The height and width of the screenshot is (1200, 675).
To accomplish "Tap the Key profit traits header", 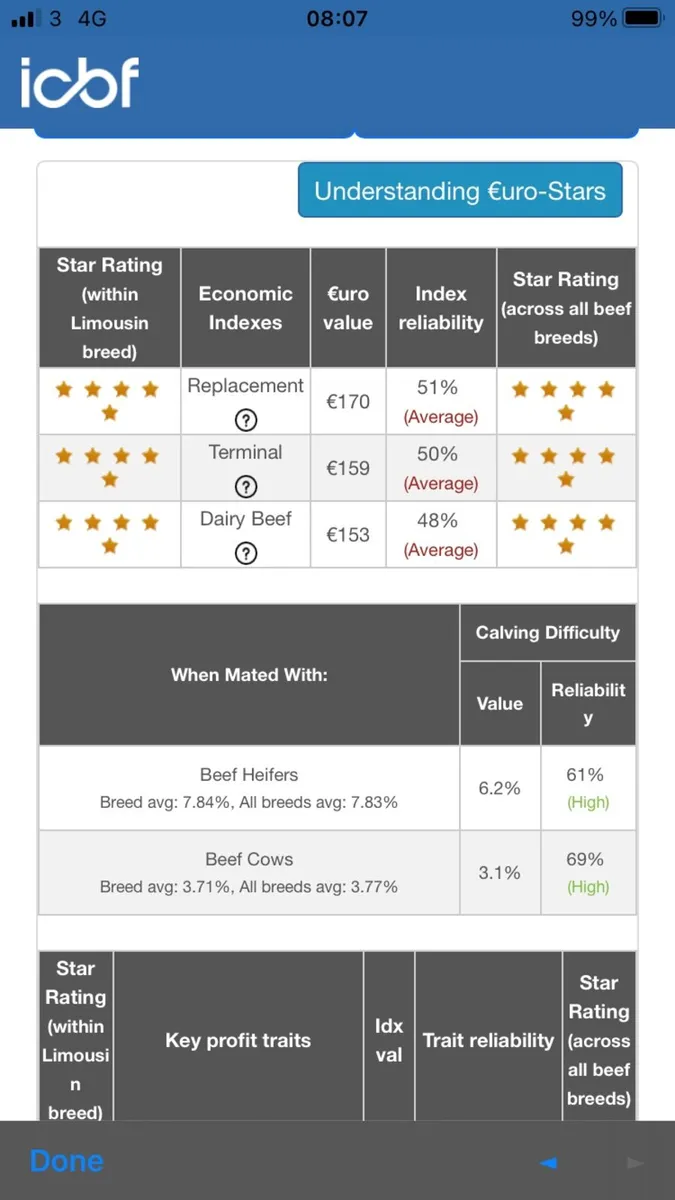I will 238,1040.
